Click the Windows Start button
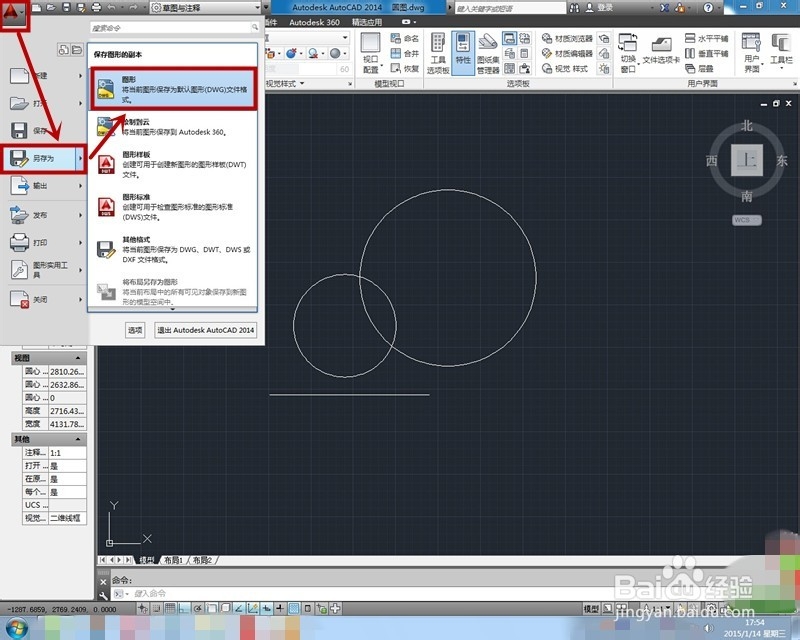This screenshot has width=800, height=640. tap(16, 627)
